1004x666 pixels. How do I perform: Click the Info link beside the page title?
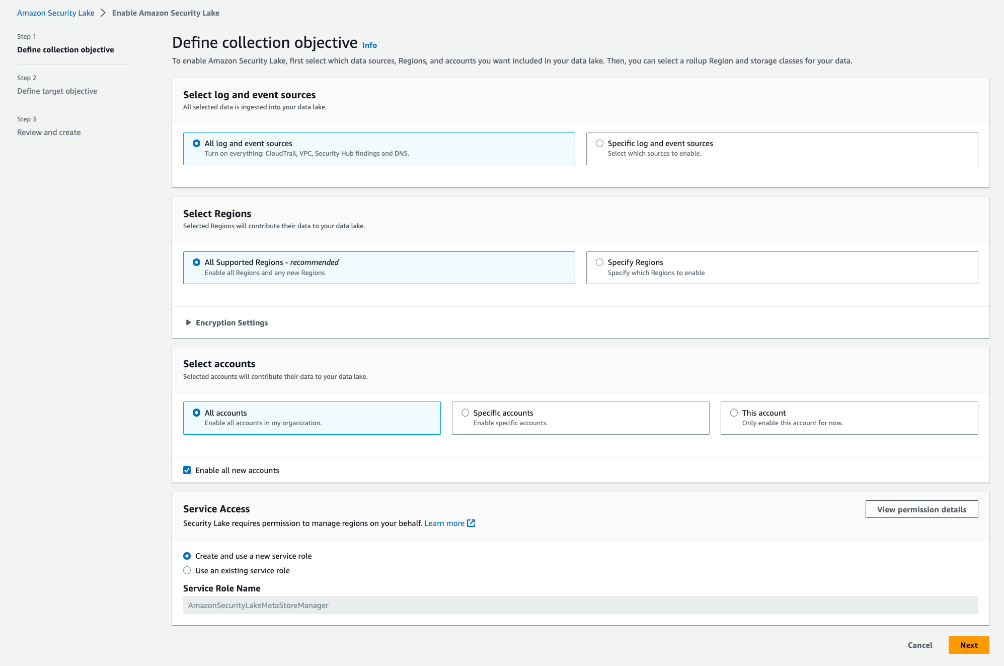(370, 45)
